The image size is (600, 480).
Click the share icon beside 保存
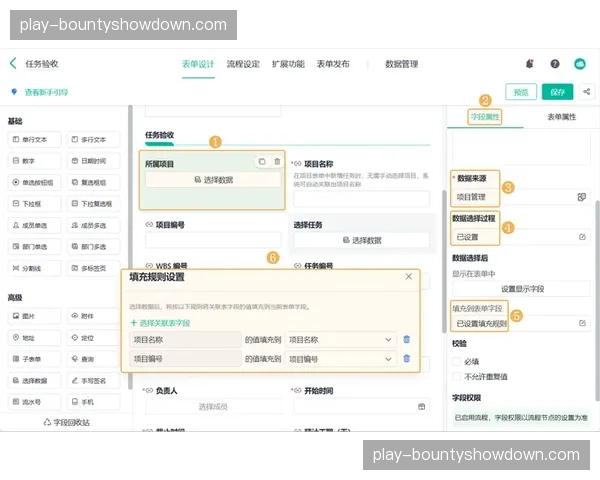[586, 91]
